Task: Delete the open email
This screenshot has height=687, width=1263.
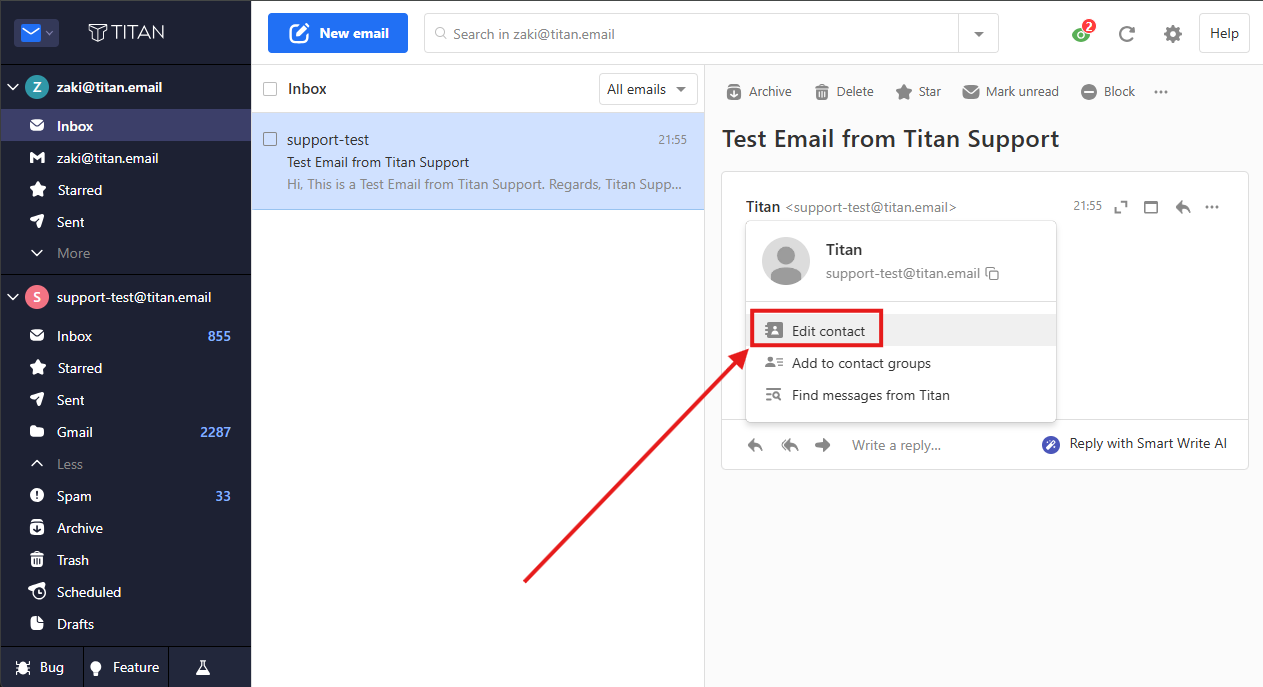Action: pyautogui.click(x=844, y=91)
